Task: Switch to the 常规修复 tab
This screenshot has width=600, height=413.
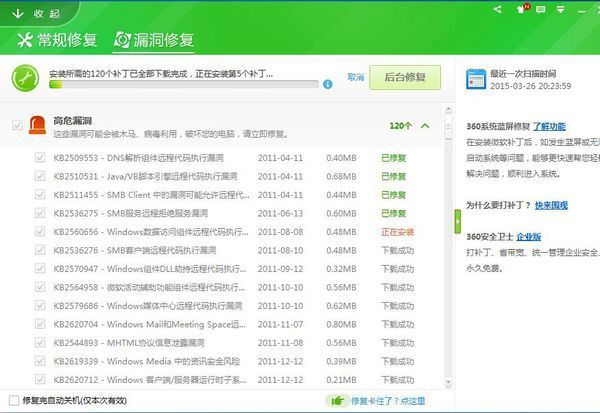Action: point(57,40)
